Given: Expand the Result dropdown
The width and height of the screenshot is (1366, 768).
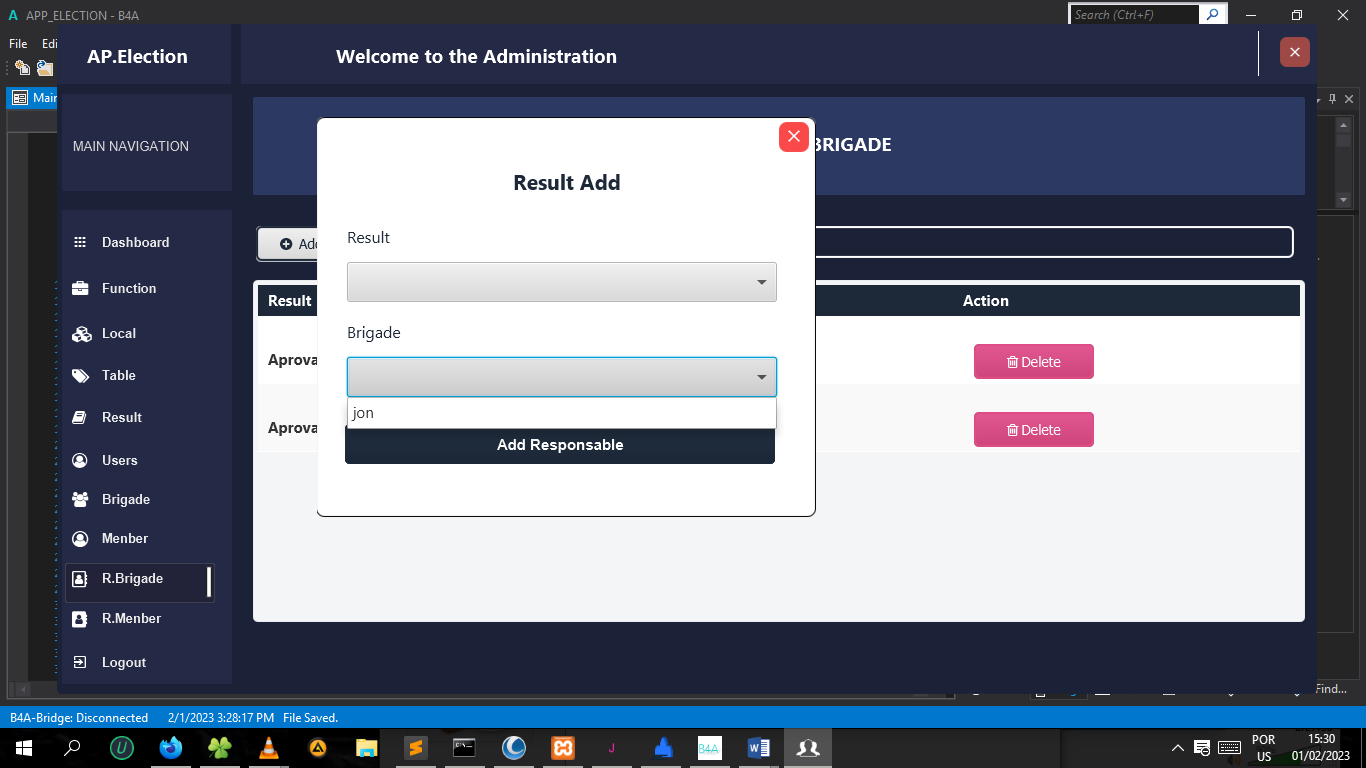Looking at the screenshot, I should pos(562,282).
